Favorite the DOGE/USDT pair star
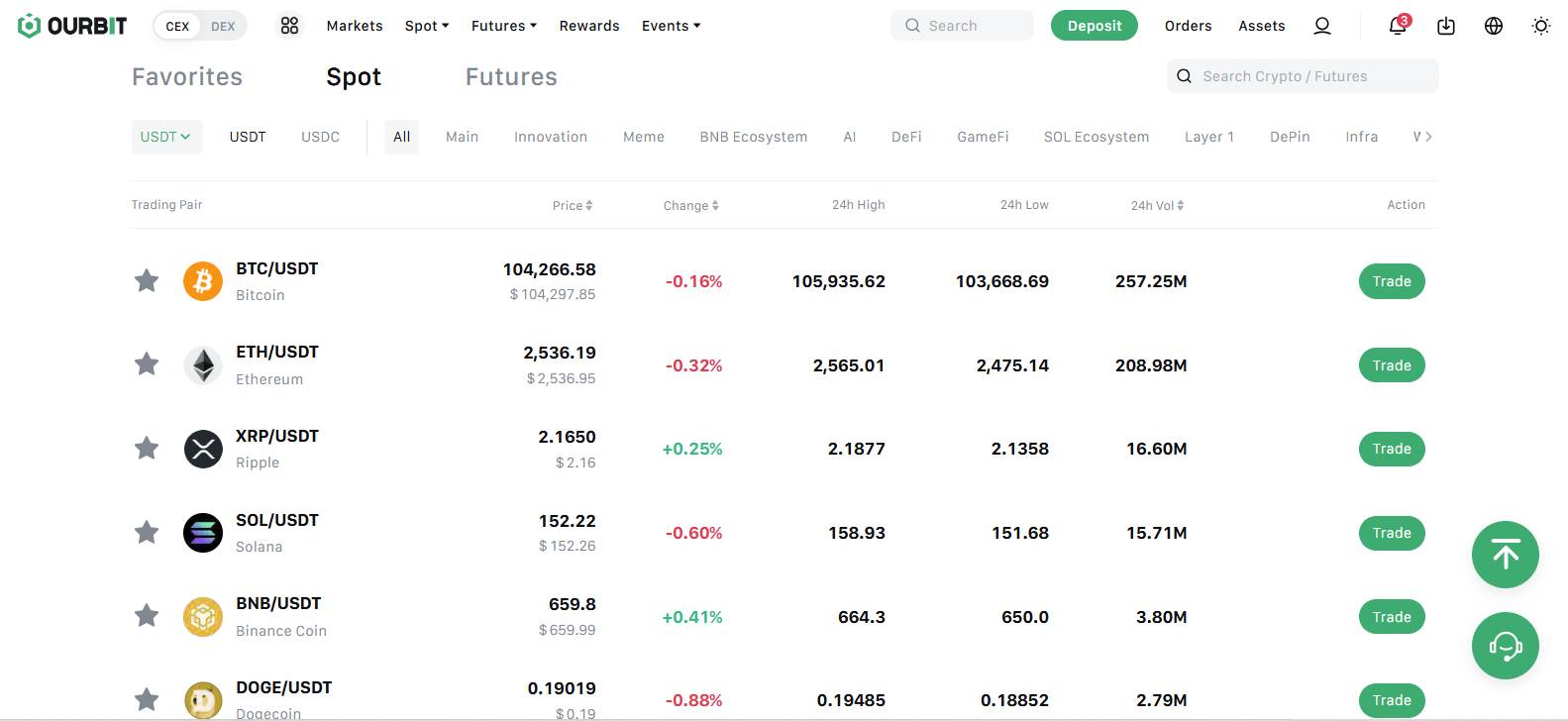This screenshot has width=1568, height=721. click(x=147, y=700)
